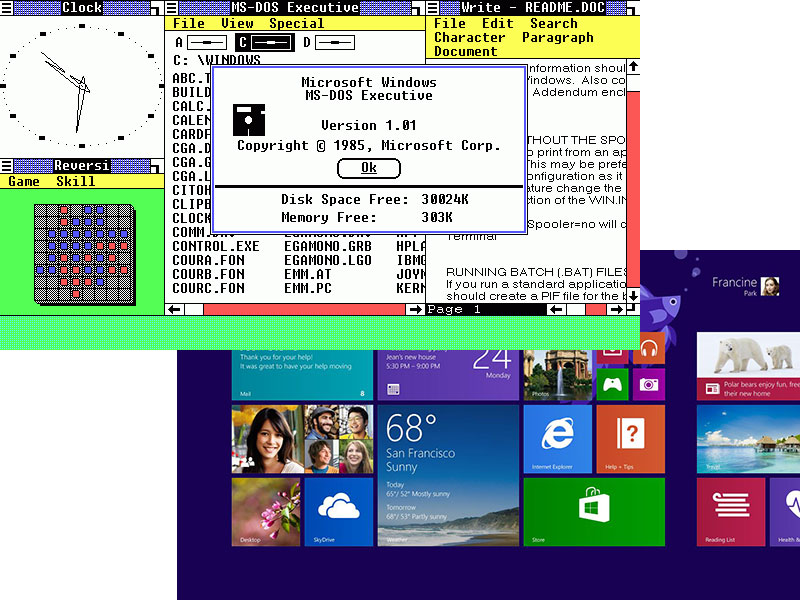Open the Weather tile for San Francisco
800x600 pixels.
[448, 476]
